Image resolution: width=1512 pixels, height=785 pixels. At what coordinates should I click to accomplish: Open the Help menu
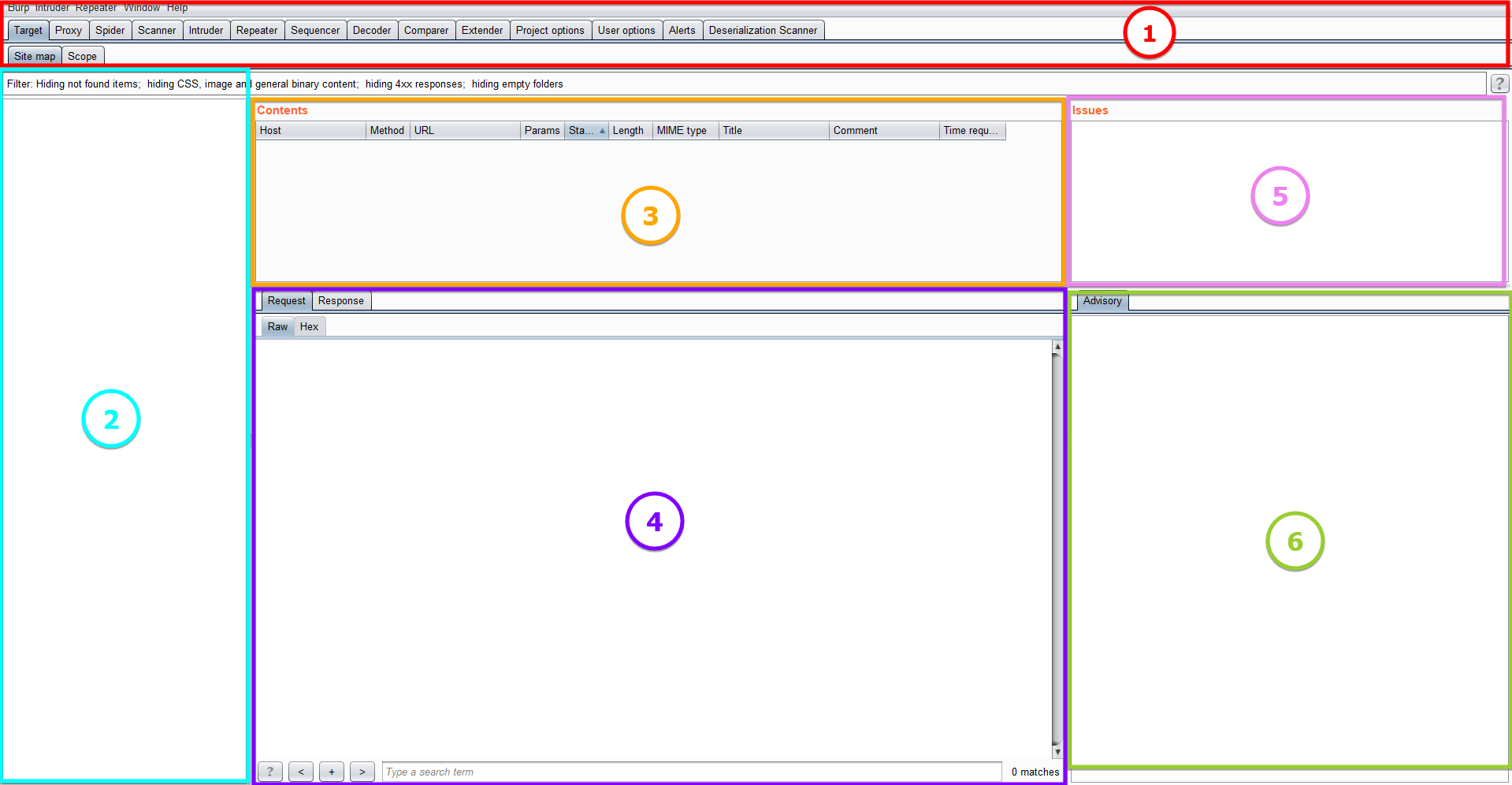coord(177,8)
